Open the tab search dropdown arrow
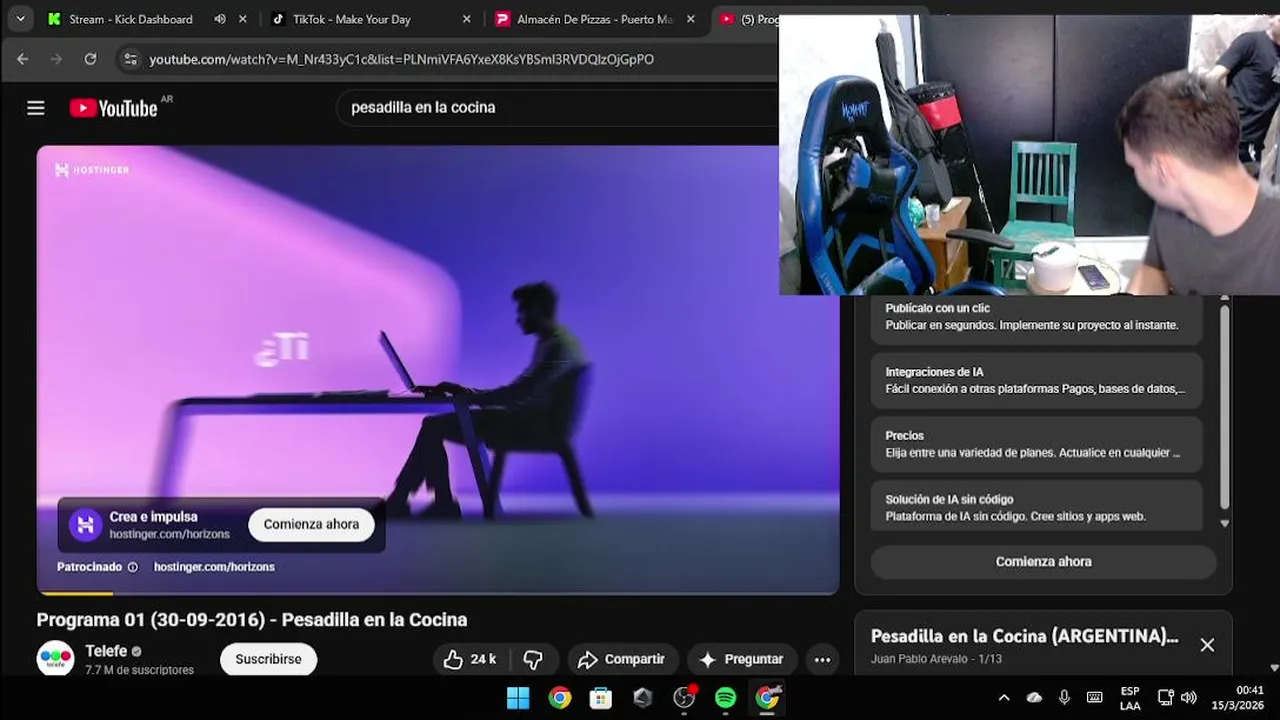Screen dimensions: 1280x720 pyautogui.click(x=20, y=19)
